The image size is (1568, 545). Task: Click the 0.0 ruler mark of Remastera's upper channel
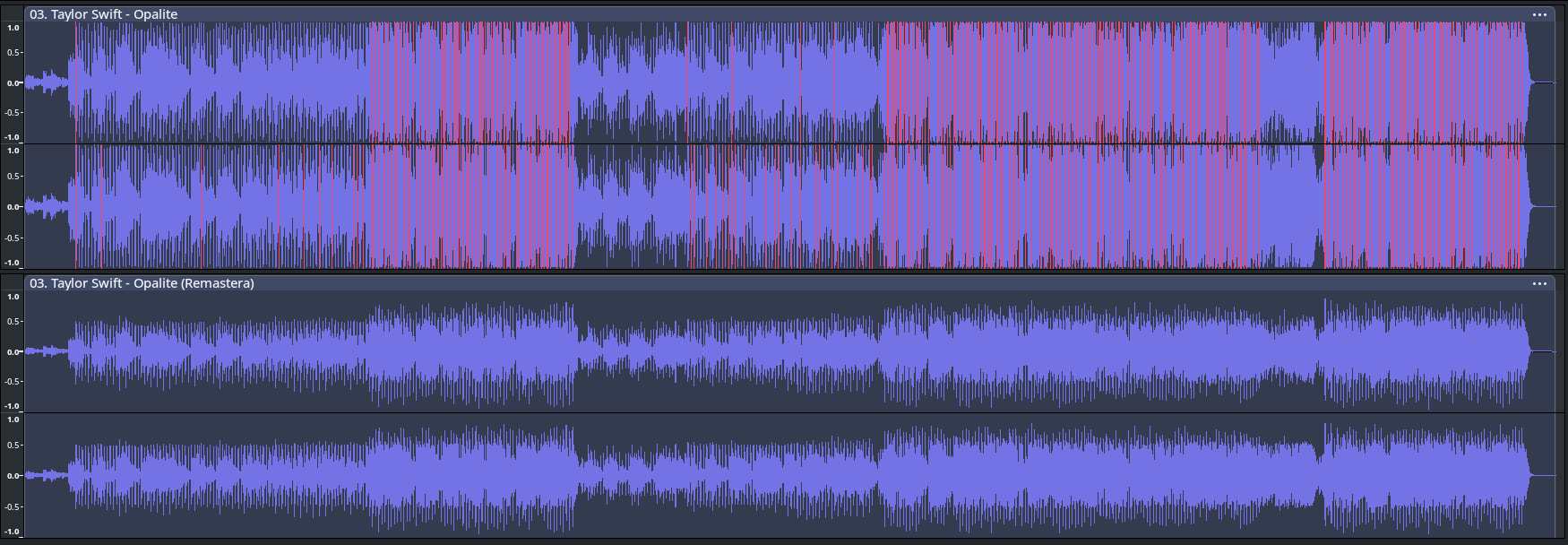click(x=13, y=352)
